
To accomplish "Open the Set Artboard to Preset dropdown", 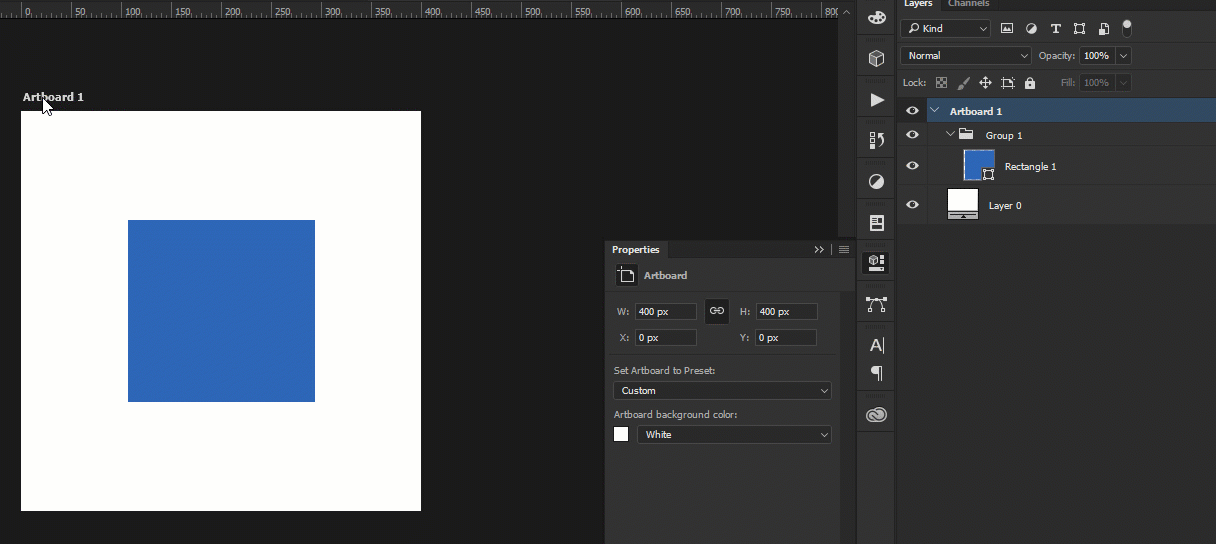I will pyautogui.click(x=722, y=391).
